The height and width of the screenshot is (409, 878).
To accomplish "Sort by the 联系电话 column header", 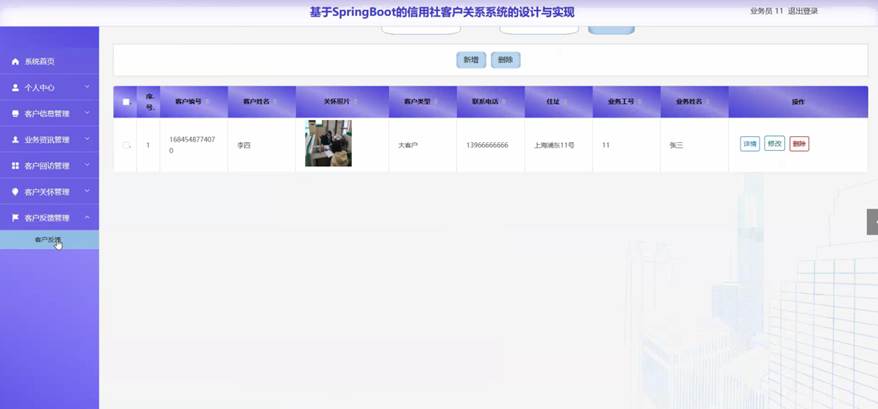I will point(491,102).
